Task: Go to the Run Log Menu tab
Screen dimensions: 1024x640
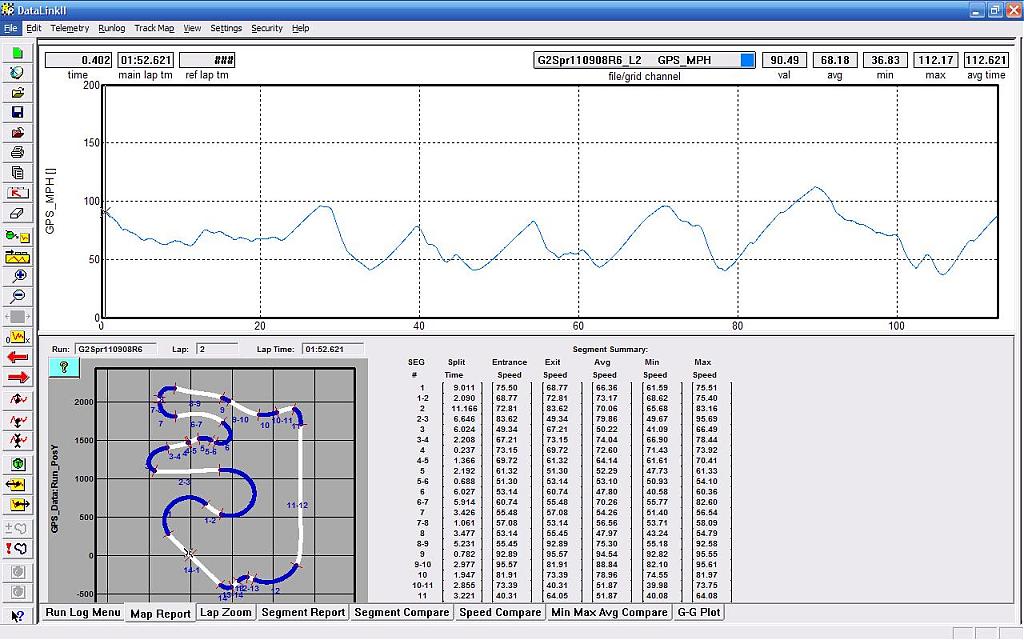Action: pos(82,612)
